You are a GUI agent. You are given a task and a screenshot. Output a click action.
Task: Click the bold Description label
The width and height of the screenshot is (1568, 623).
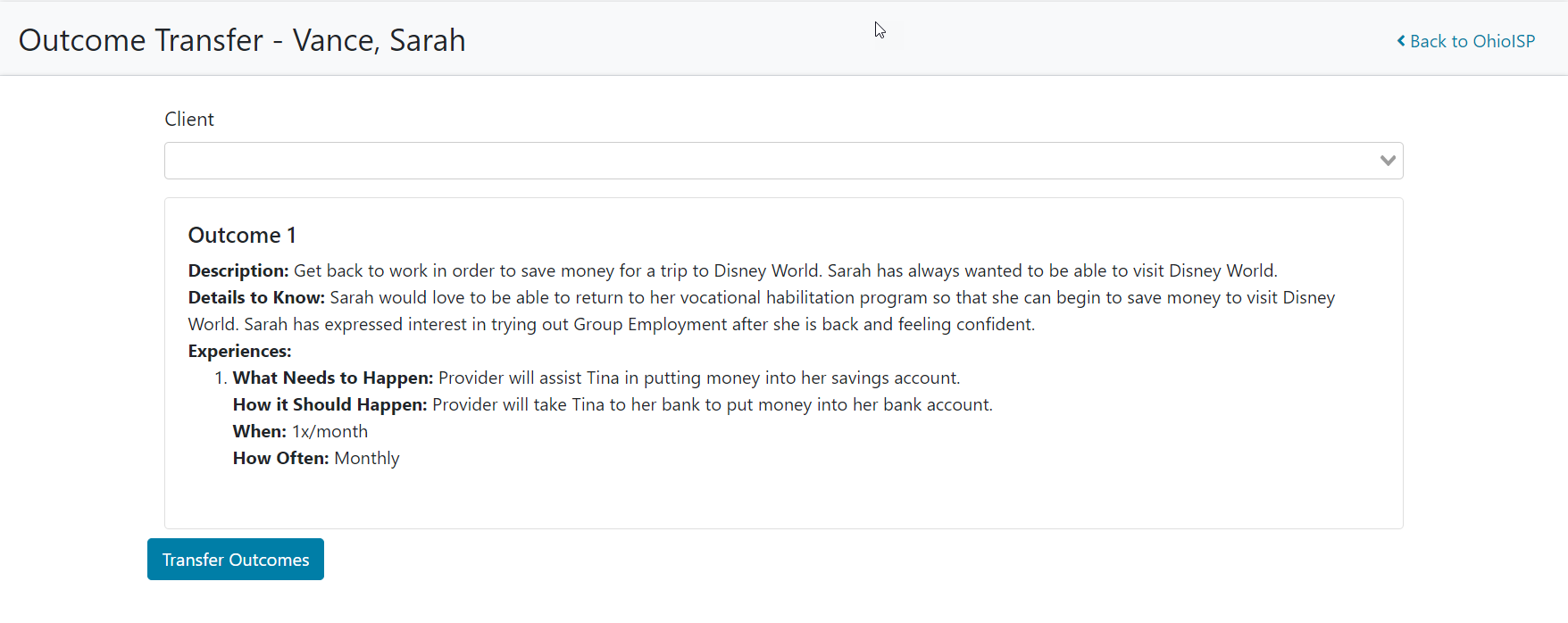click(x=238, y=270)
